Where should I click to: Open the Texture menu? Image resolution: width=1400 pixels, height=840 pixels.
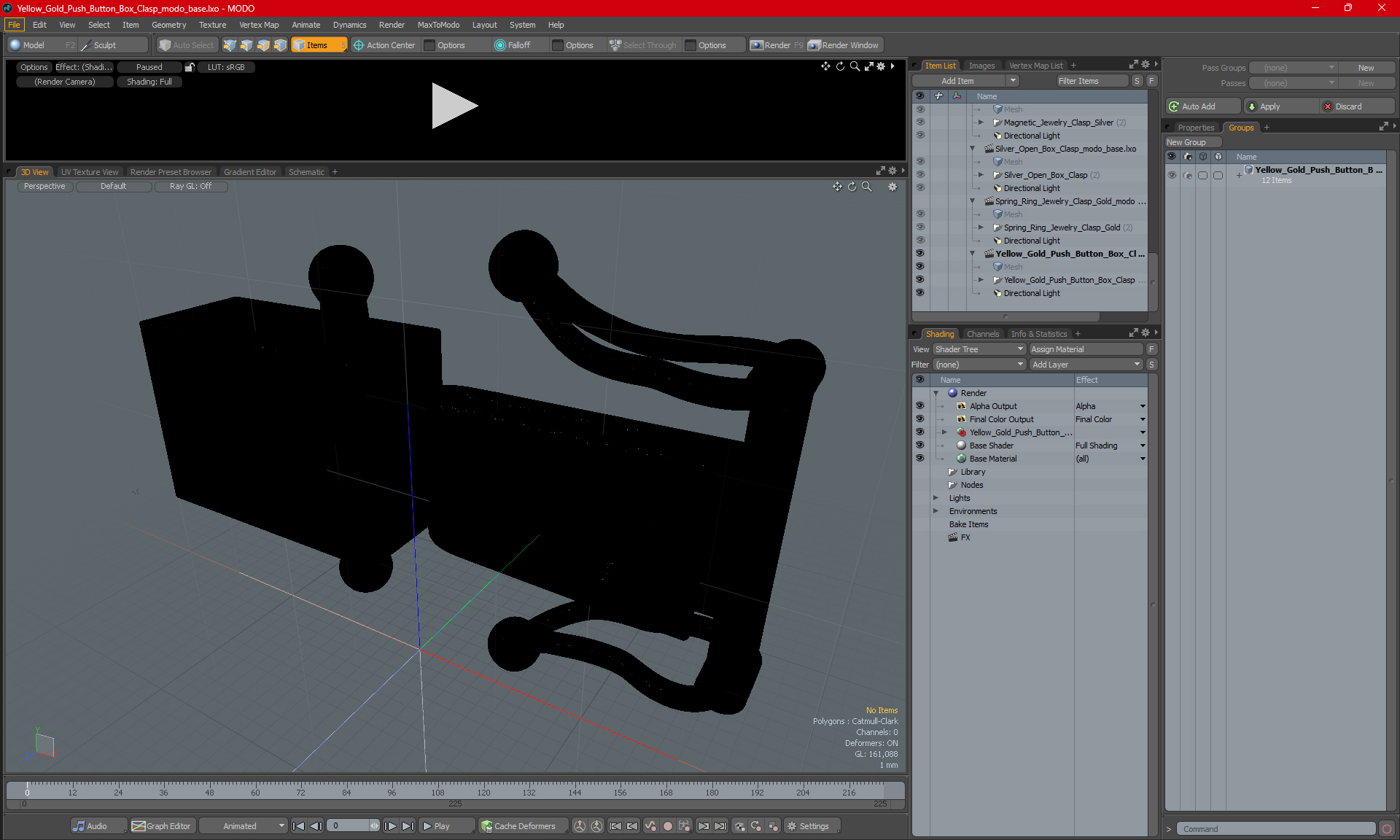(x=212, y=25)
